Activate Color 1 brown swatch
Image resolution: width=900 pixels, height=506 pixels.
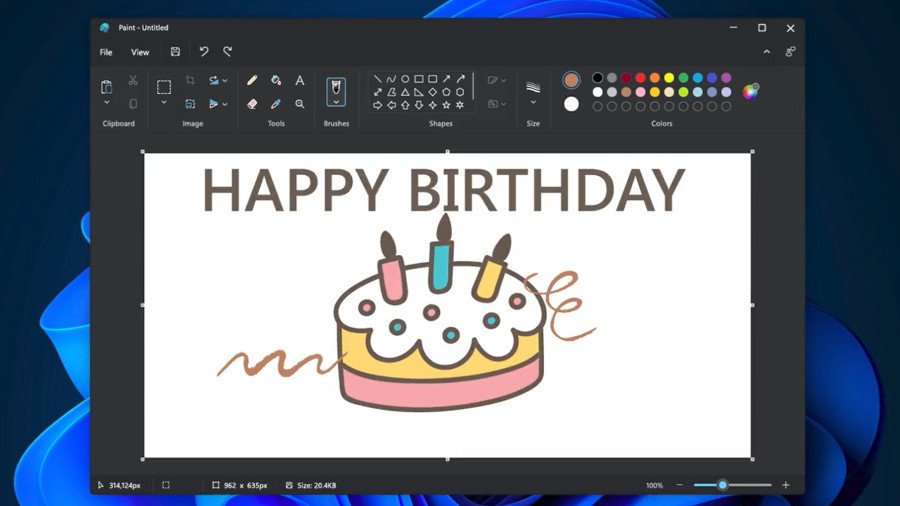(571, 80)
